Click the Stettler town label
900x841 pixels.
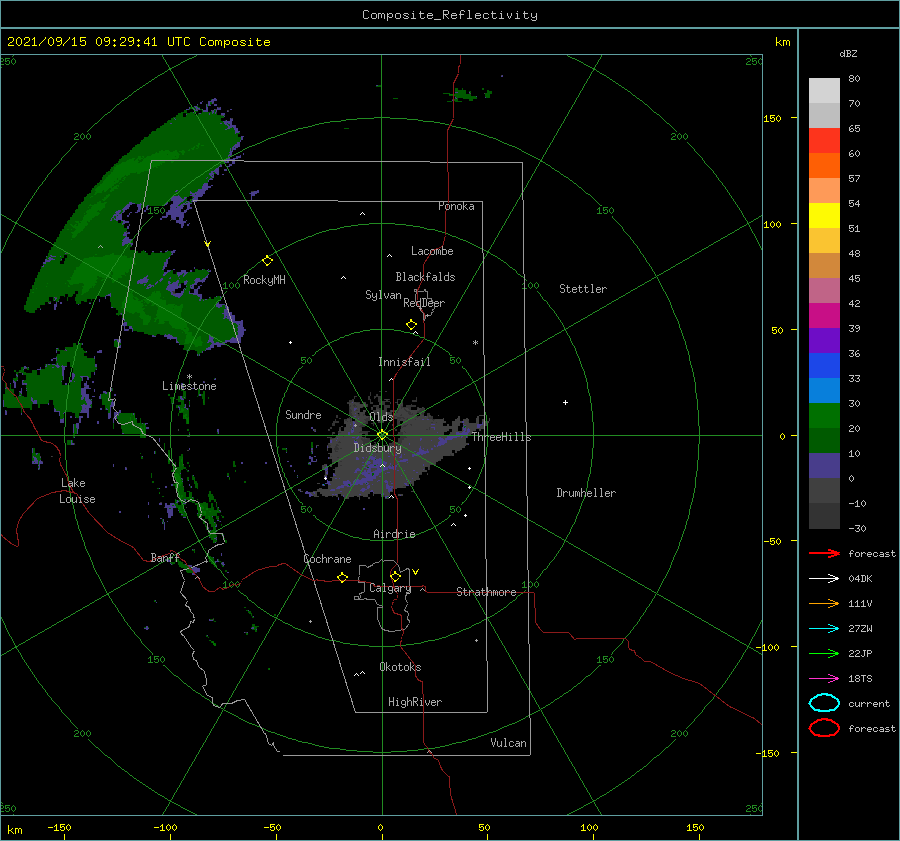tap(583, 289)
